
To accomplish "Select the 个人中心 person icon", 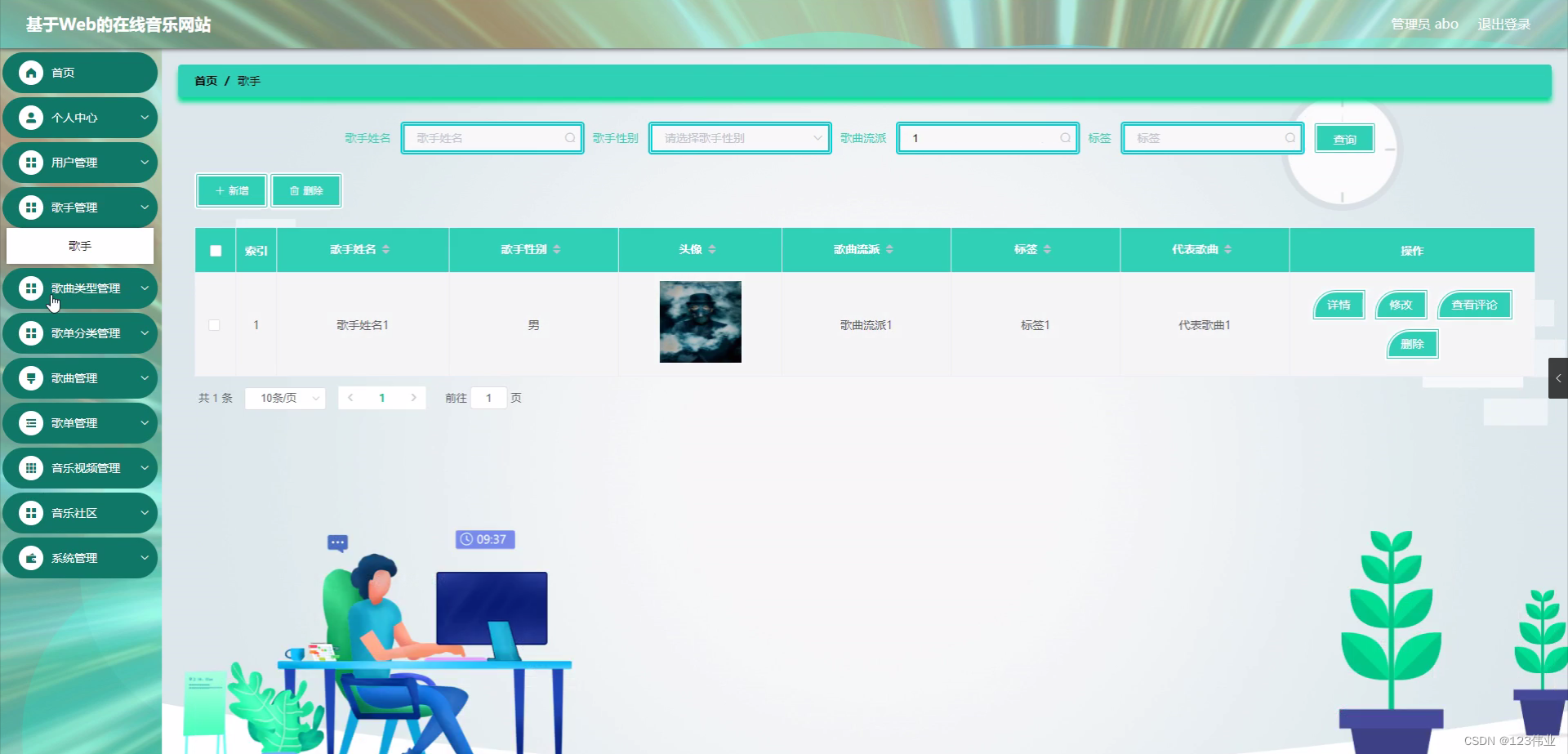I will tap(31, 118).
